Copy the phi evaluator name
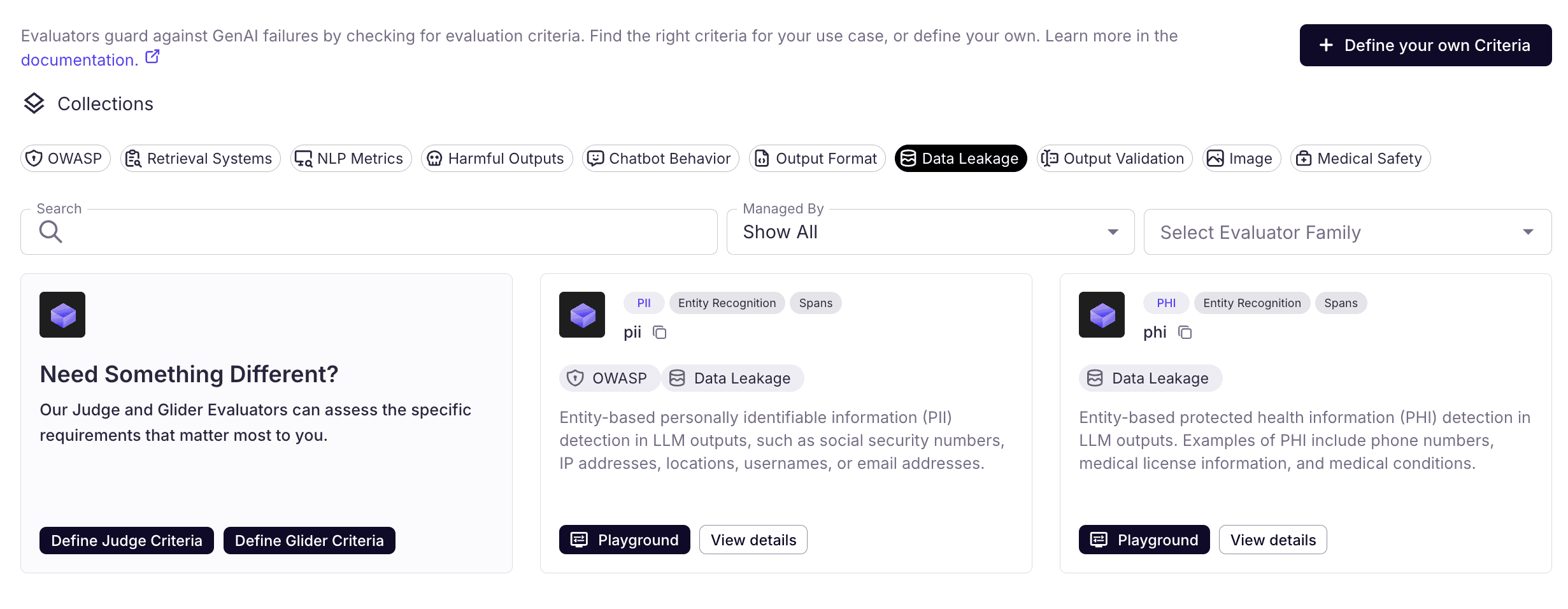Image resolution: width=1568 pixels, height=609 pixels. click(1185, 333)
